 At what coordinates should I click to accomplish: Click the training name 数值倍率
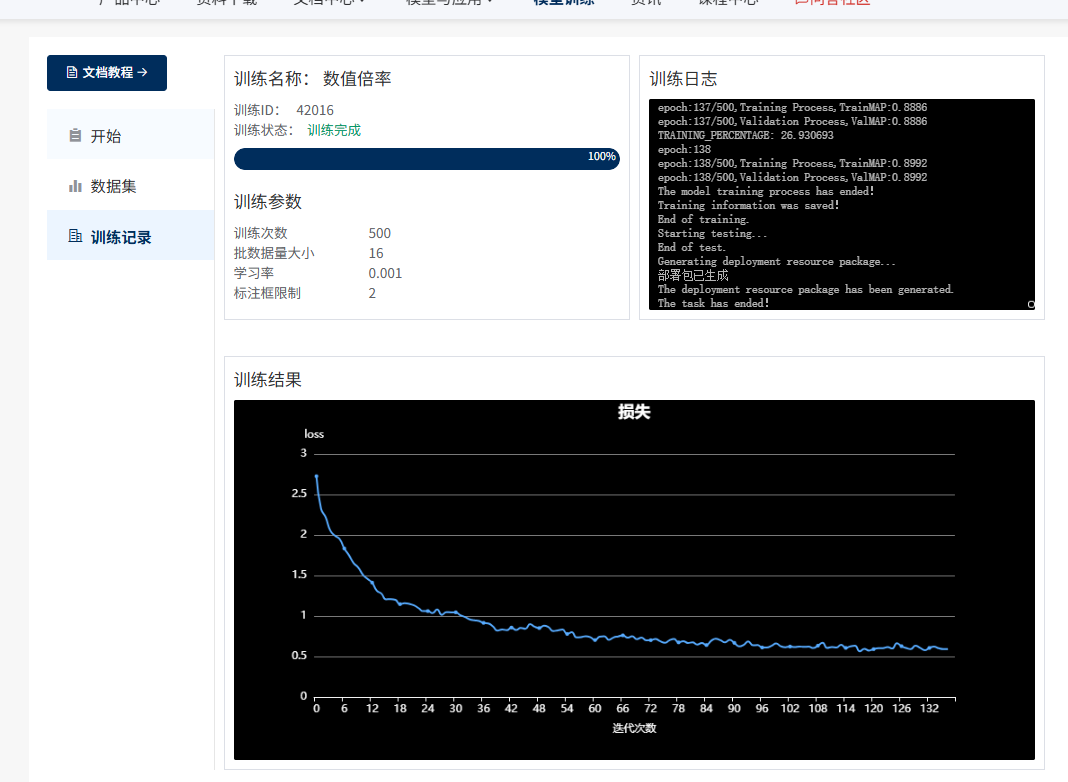(357, 79)
